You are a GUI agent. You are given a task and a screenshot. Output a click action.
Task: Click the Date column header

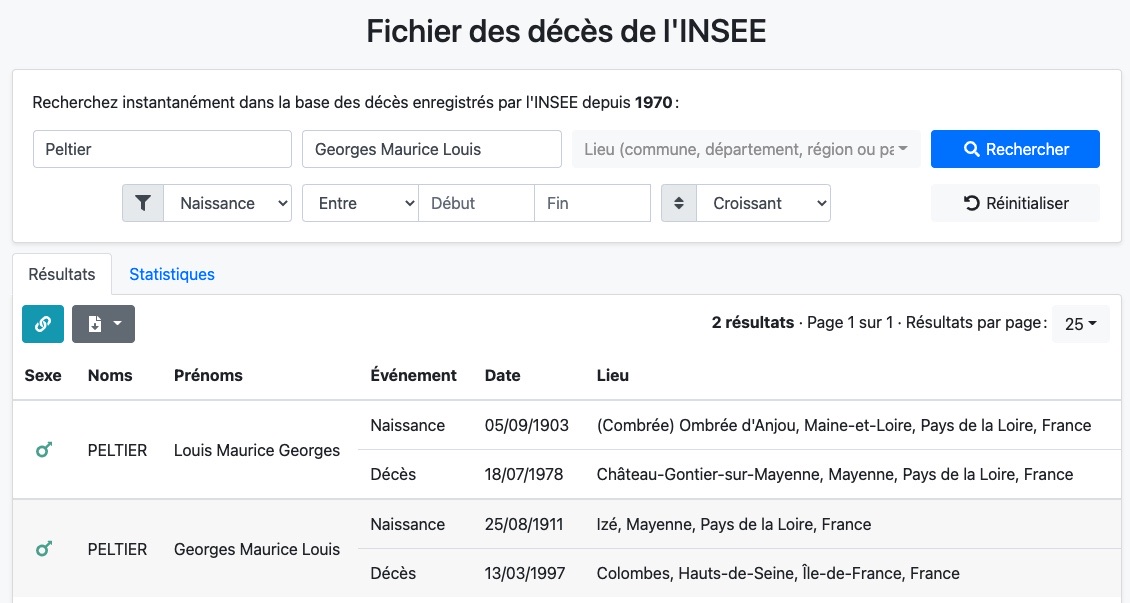(x=502, y=375)
